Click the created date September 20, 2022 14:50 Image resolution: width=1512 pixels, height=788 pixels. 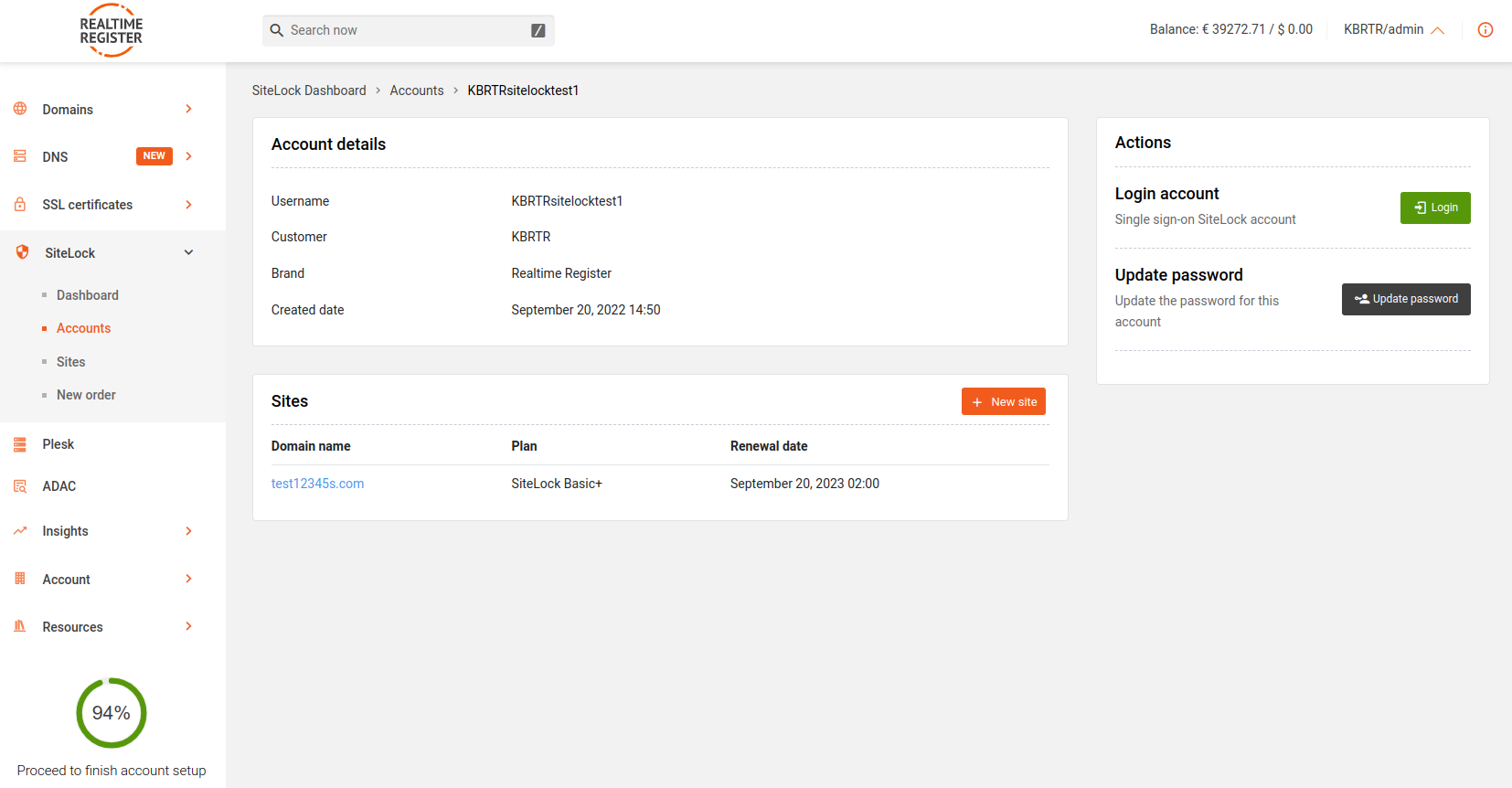[586, 310]
